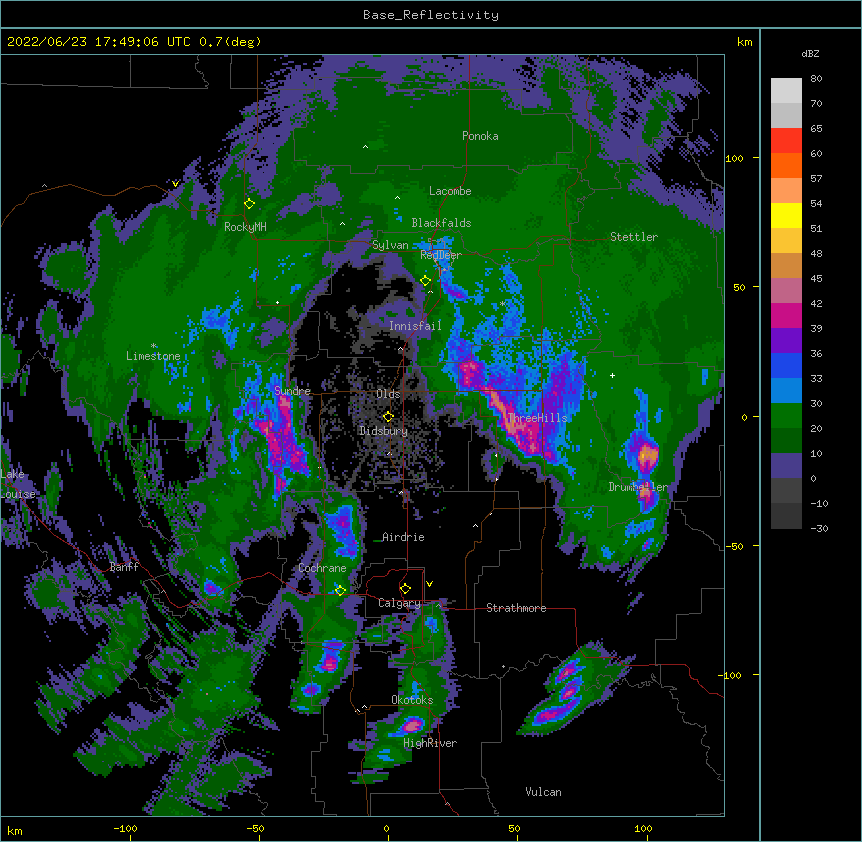Select the yellow diamond marker between Olds and Didsbury
The image size is (862, 842).
(388, 417)
